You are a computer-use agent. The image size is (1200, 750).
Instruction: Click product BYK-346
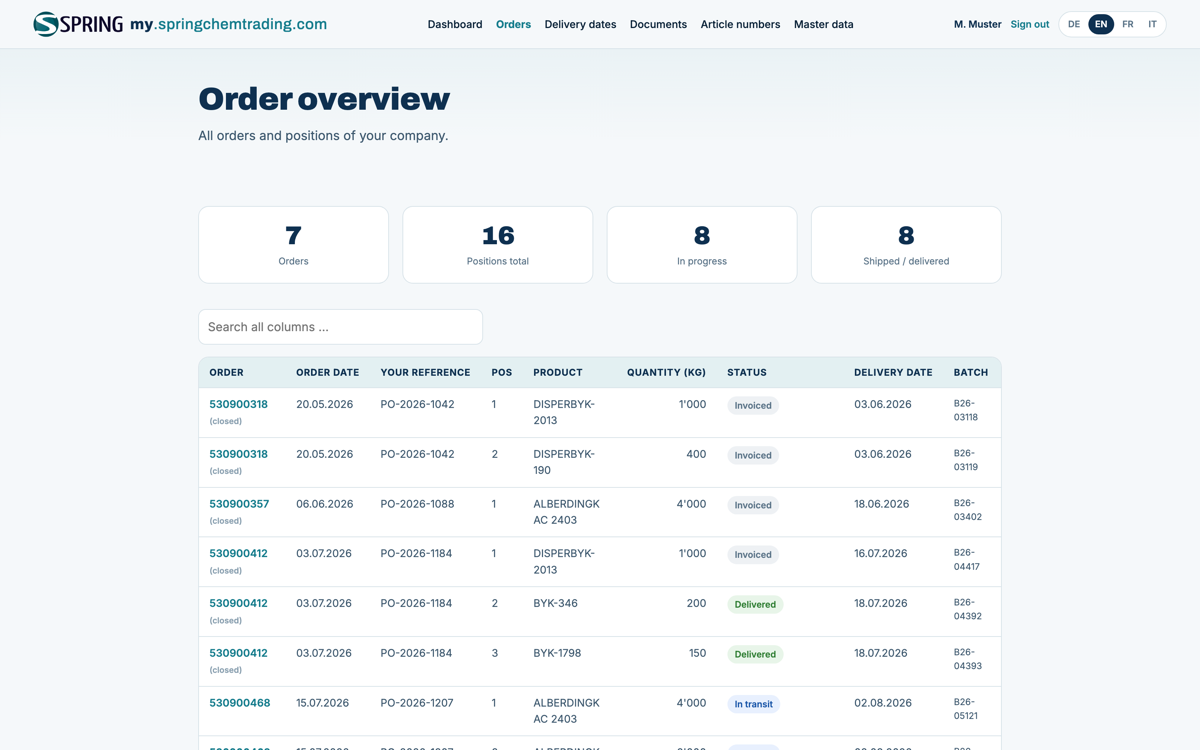coord(555,603)
